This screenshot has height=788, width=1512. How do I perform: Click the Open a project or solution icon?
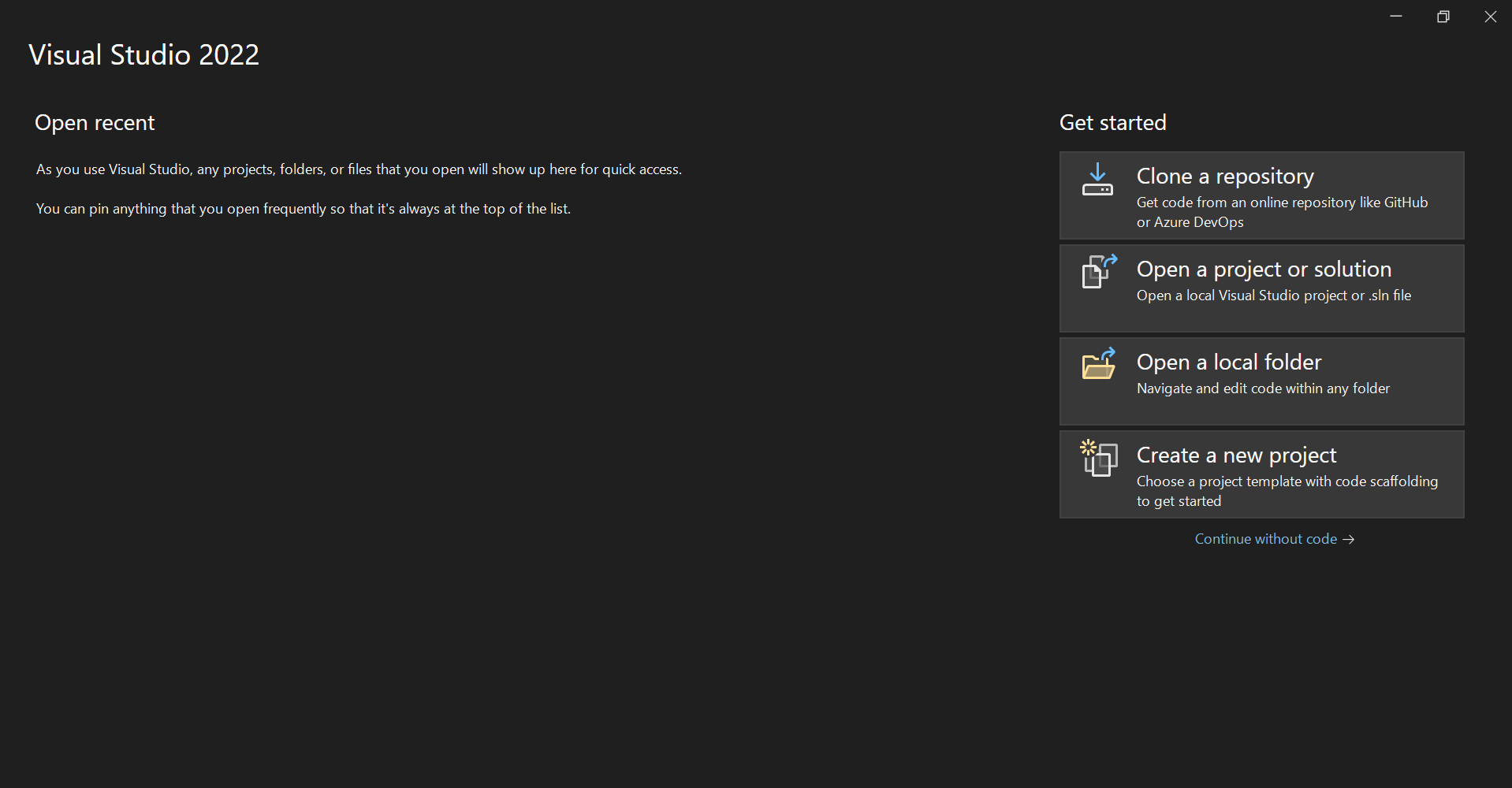point(1099,271)
